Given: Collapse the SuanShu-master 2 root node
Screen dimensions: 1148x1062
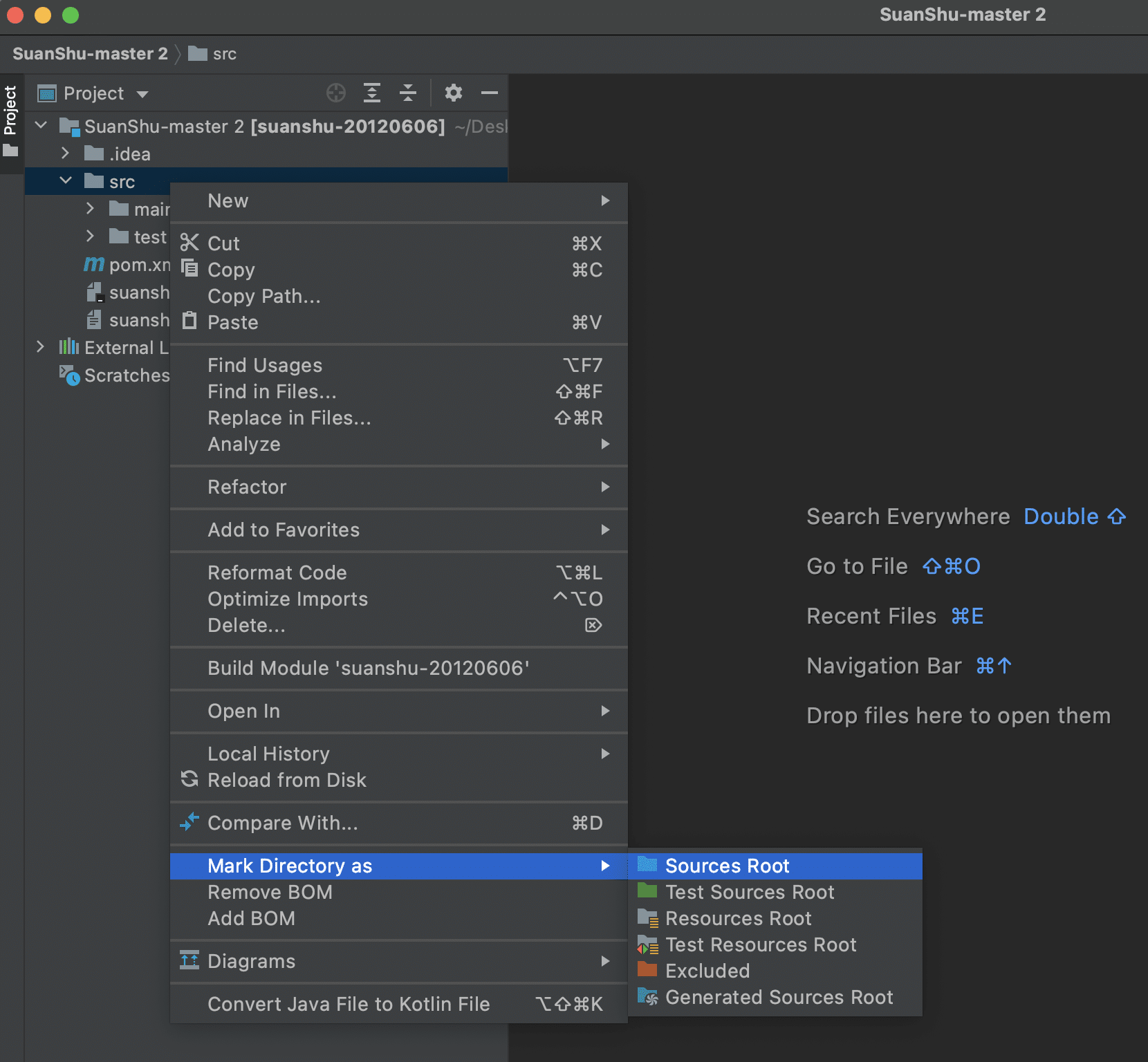Looking at the screenshot, I should pos(41,125).
